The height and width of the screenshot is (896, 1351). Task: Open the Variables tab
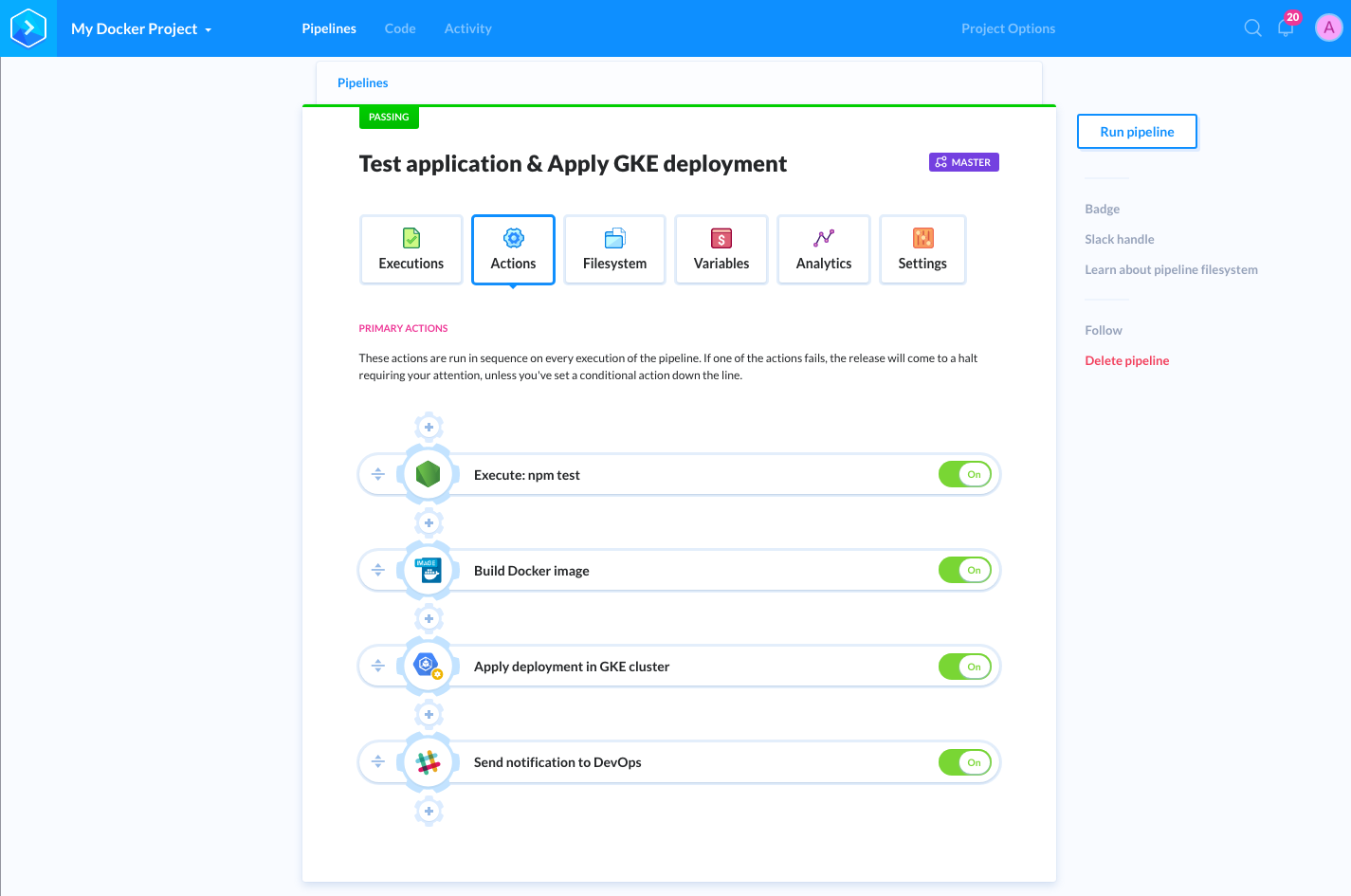point(721,249)
